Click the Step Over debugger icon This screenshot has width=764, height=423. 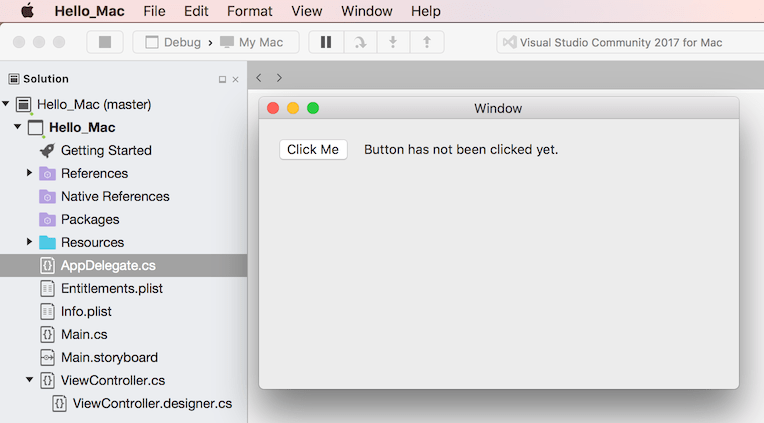click(361, 42)
